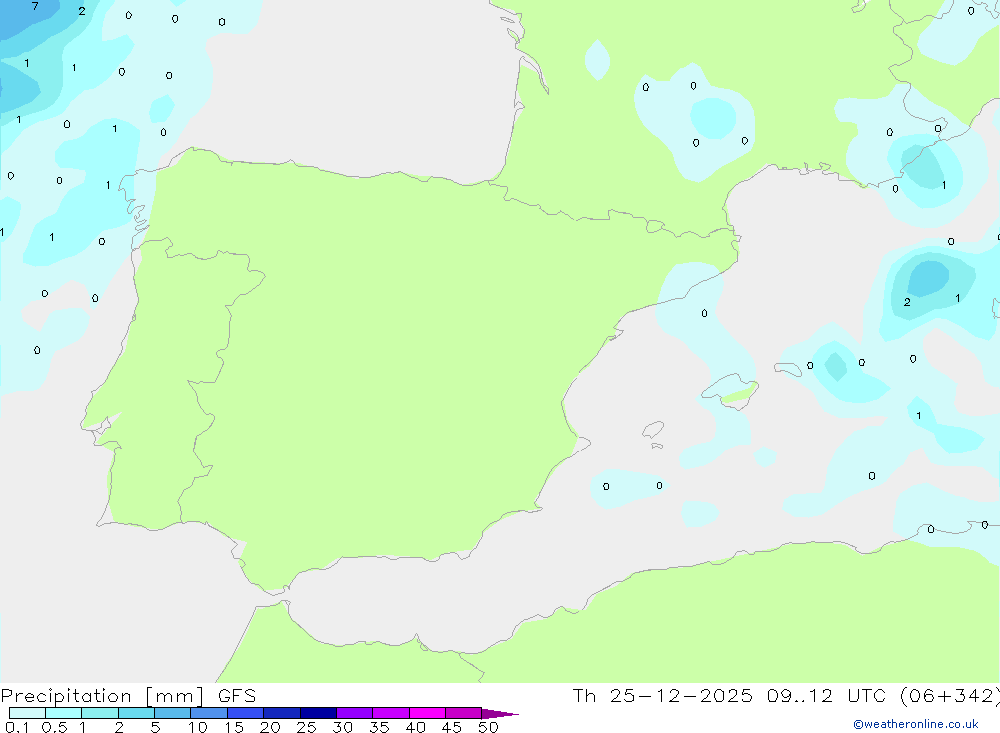Click the 'Precipitation [mm]' title text

pos(102,696)
